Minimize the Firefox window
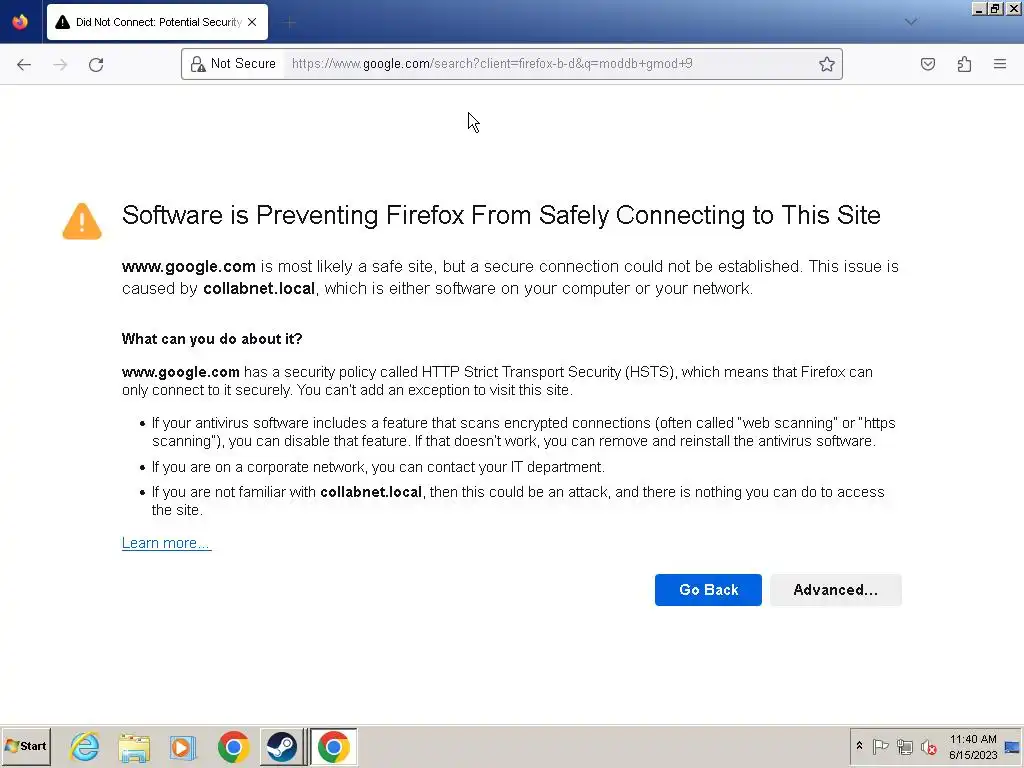This screenshot has height=768, width=1024. pyautogui.click(x=978, y=8)
